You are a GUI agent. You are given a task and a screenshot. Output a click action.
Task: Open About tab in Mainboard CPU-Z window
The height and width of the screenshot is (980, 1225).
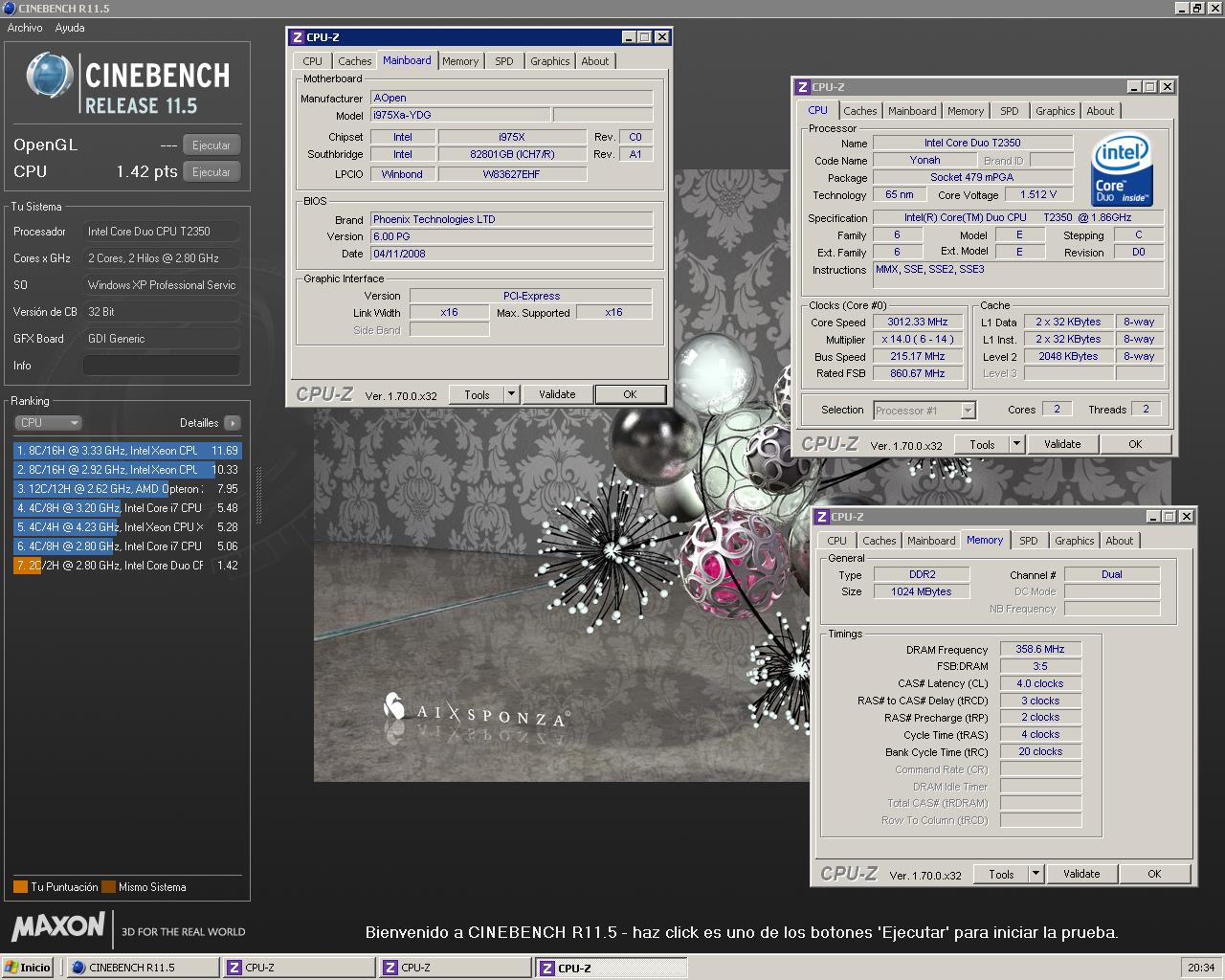tap(595, 61)
